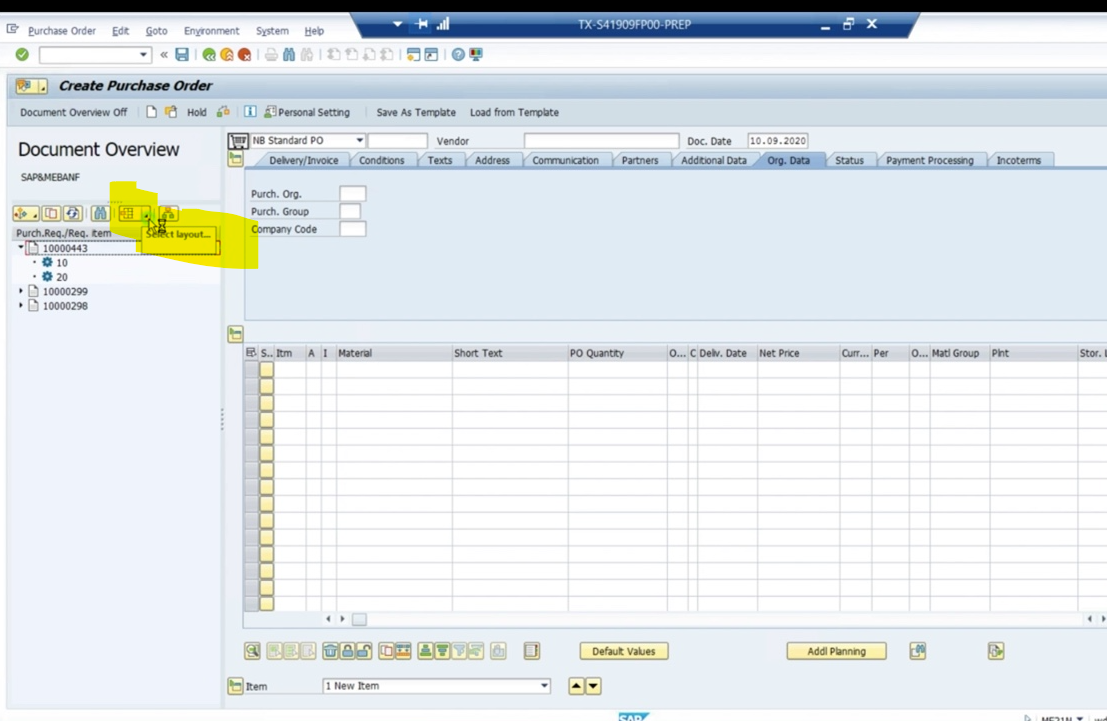The width and height of the screenshot is (1107, 721).
Task: Click the binoculars Find icon in Document Overview
Action: click(100, 213)
